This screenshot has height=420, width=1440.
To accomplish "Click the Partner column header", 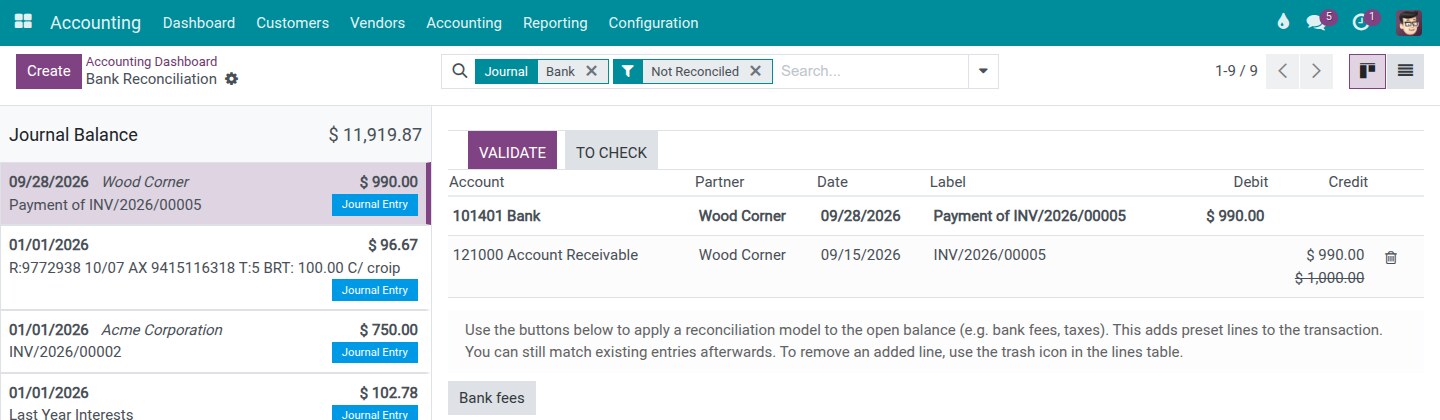I will pos(720,182).
